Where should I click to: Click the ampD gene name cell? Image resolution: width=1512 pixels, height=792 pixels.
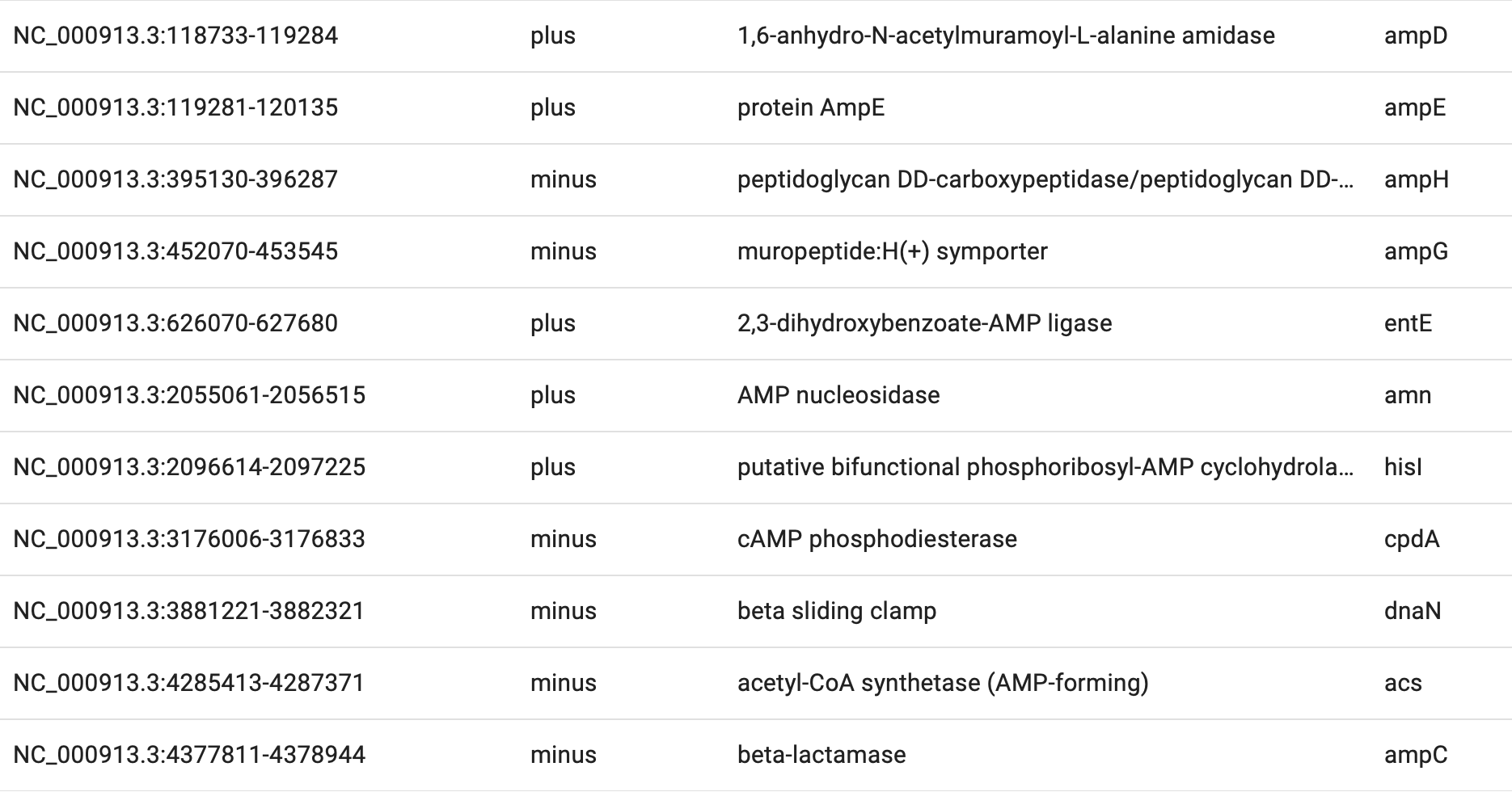[1415, 36]
